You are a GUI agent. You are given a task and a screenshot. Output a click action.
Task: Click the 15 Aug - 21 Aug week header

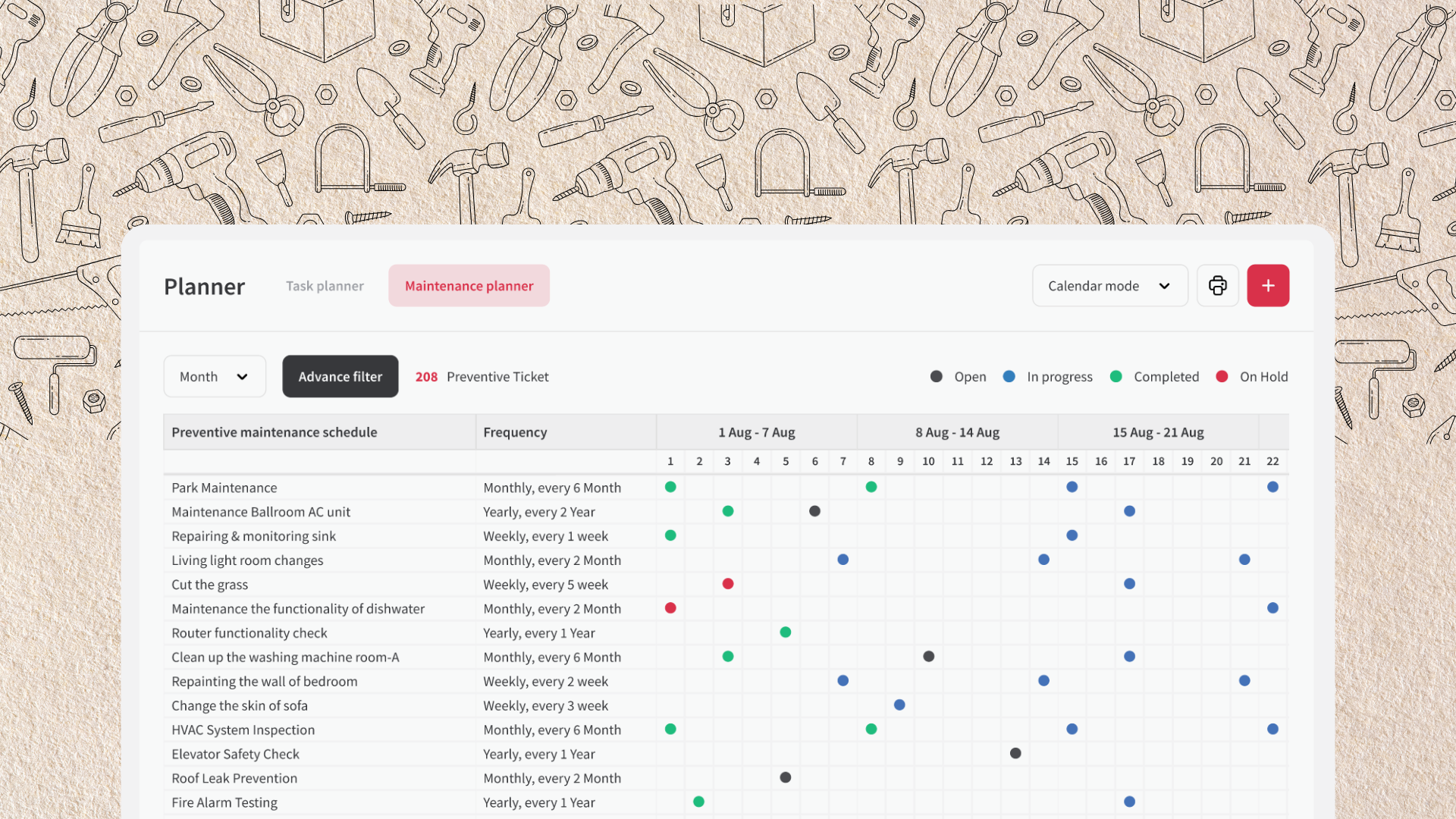1159,432
